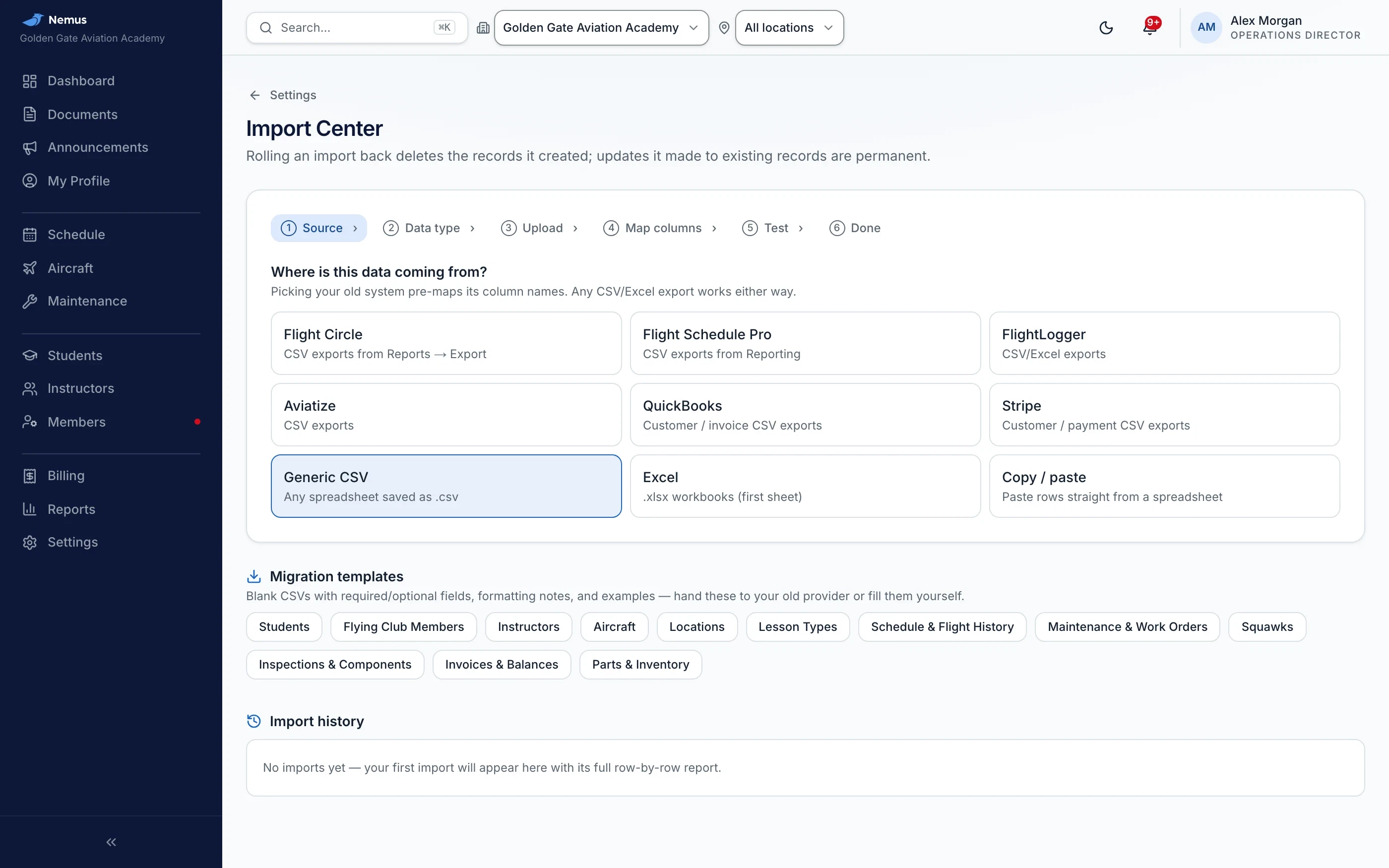This screenshot has width=1389, height=868.
Task: Click the Import history clock icon
Action: coord(253,721)
